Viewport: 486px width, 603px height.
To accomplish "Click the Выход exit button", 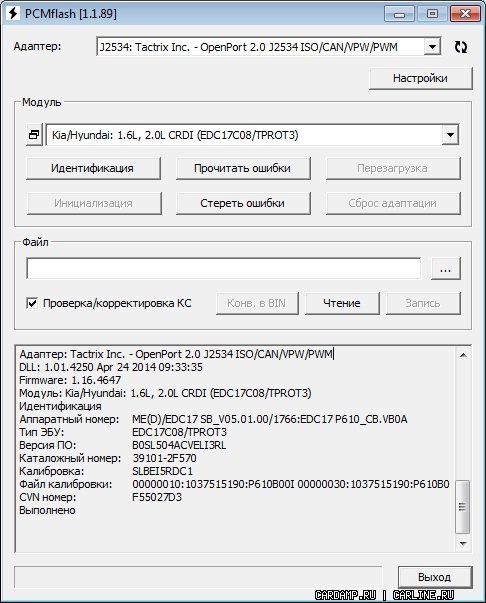I will click(x=435, y=577).
